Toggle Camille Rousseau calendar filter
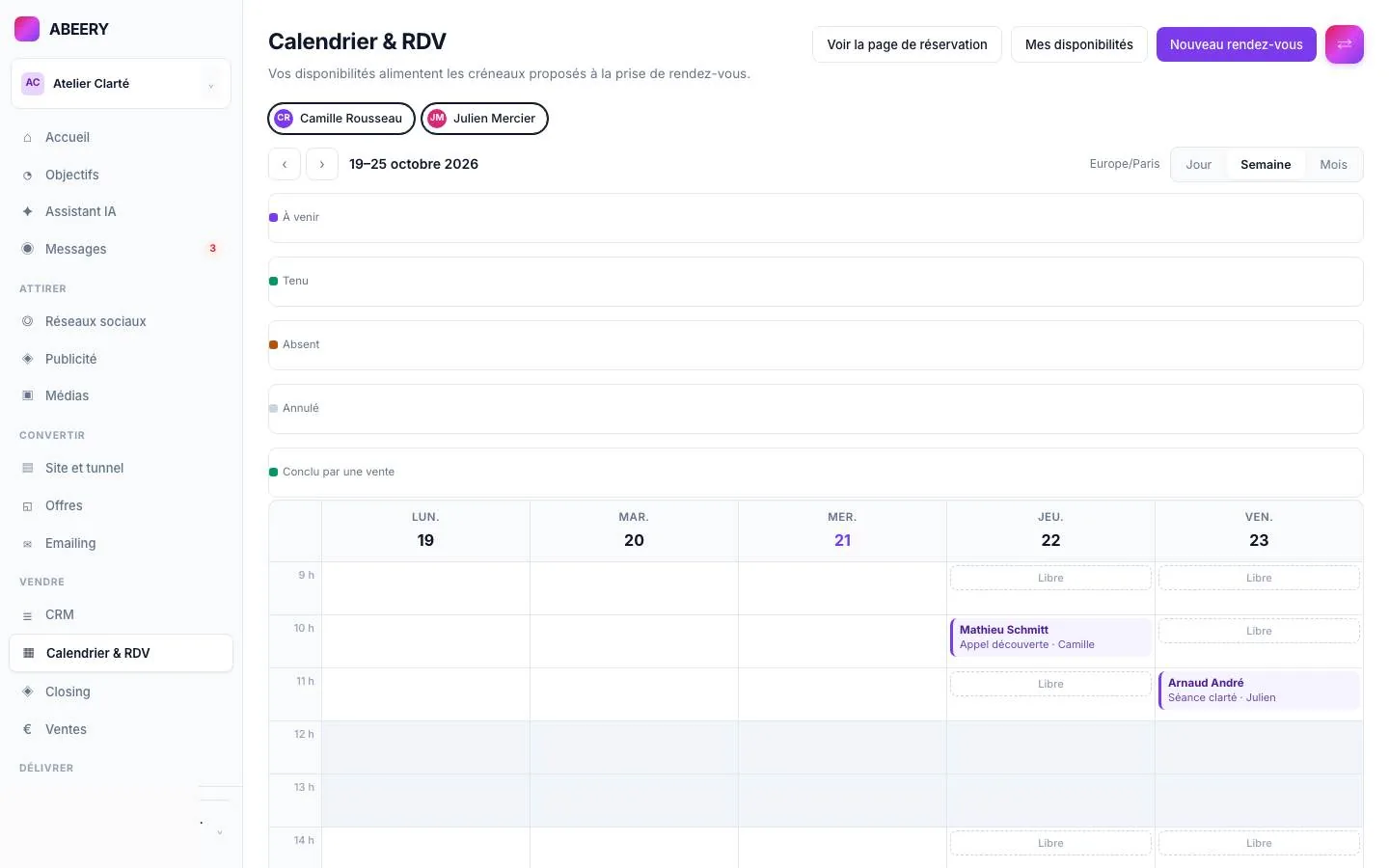This screenshot has height=868, width=1389. coord(341,119)
